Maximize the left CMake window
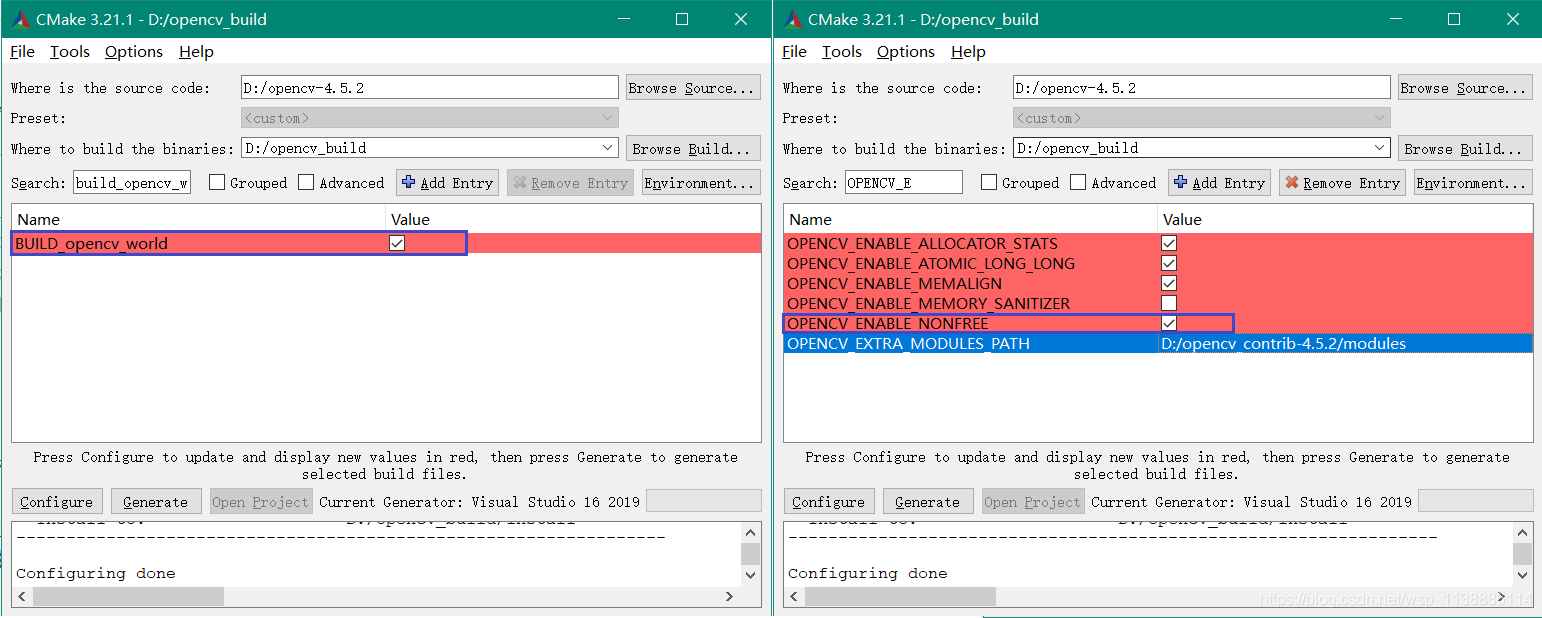 pyautogui.click(x=682, y=19)
